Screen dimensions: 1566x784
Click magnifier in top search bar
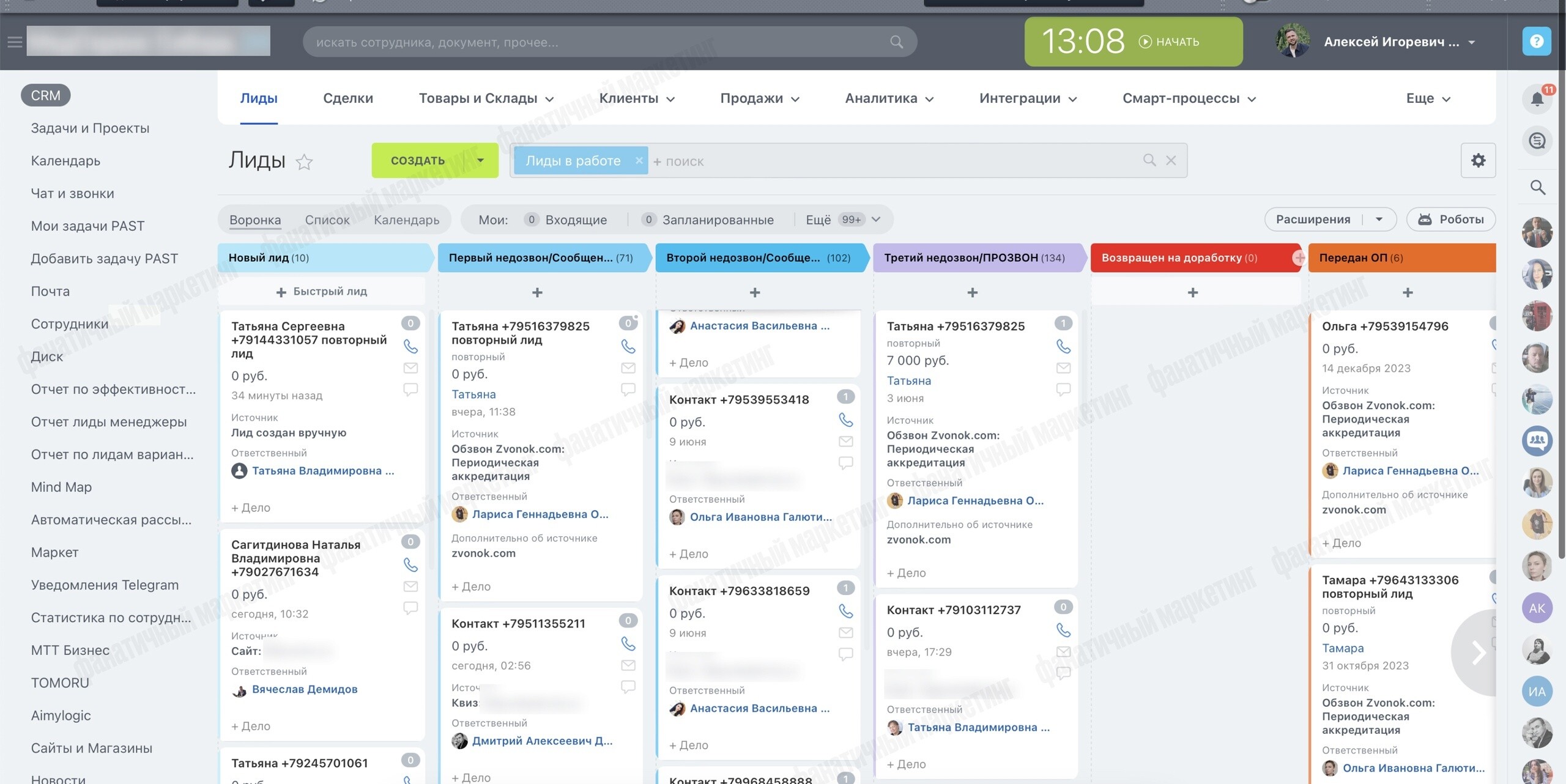(x=896, y=42)
